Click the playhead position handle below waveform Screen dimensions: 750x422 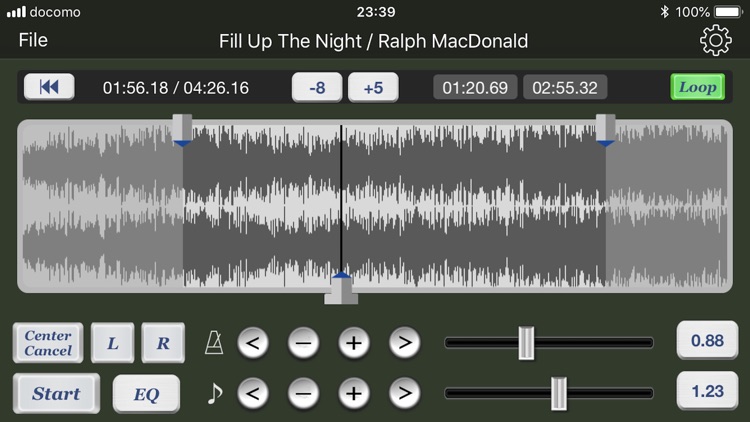click(x=341, y=289)
